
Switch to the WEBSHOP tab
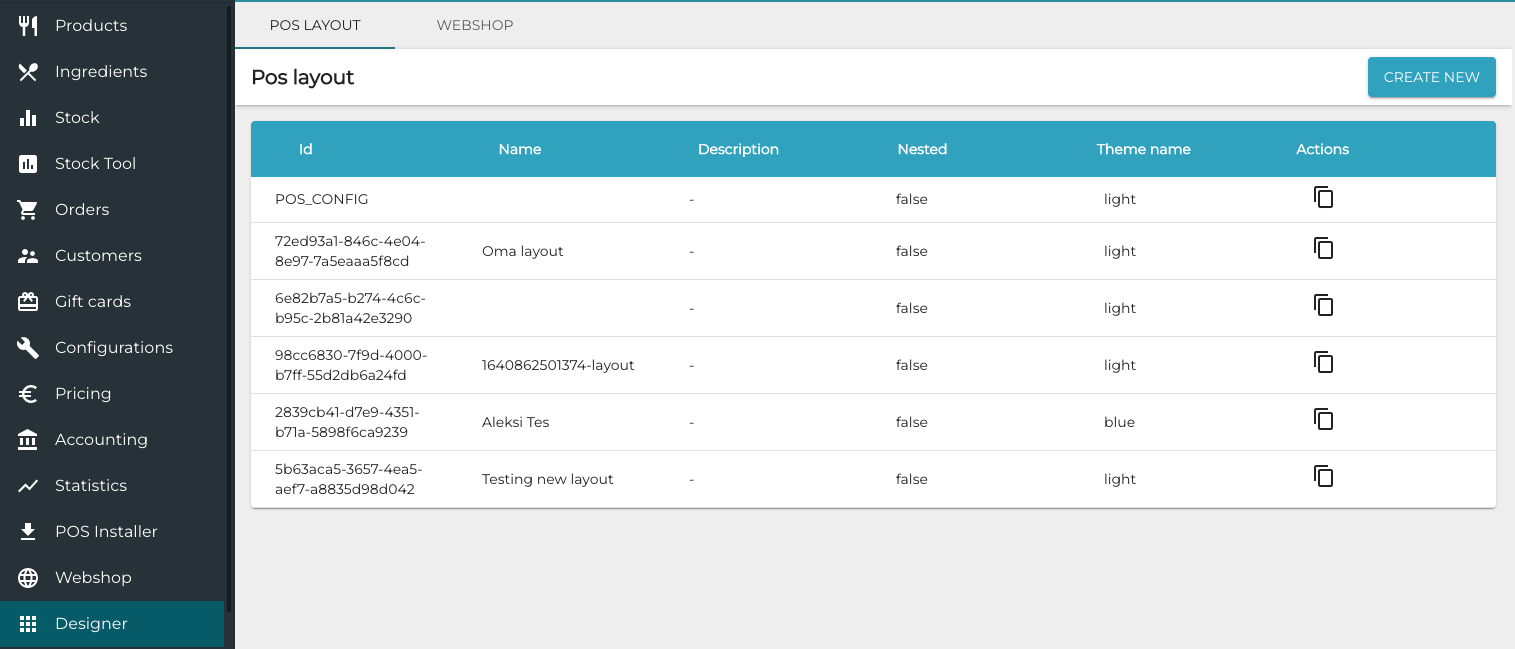(x=475, y=25)
